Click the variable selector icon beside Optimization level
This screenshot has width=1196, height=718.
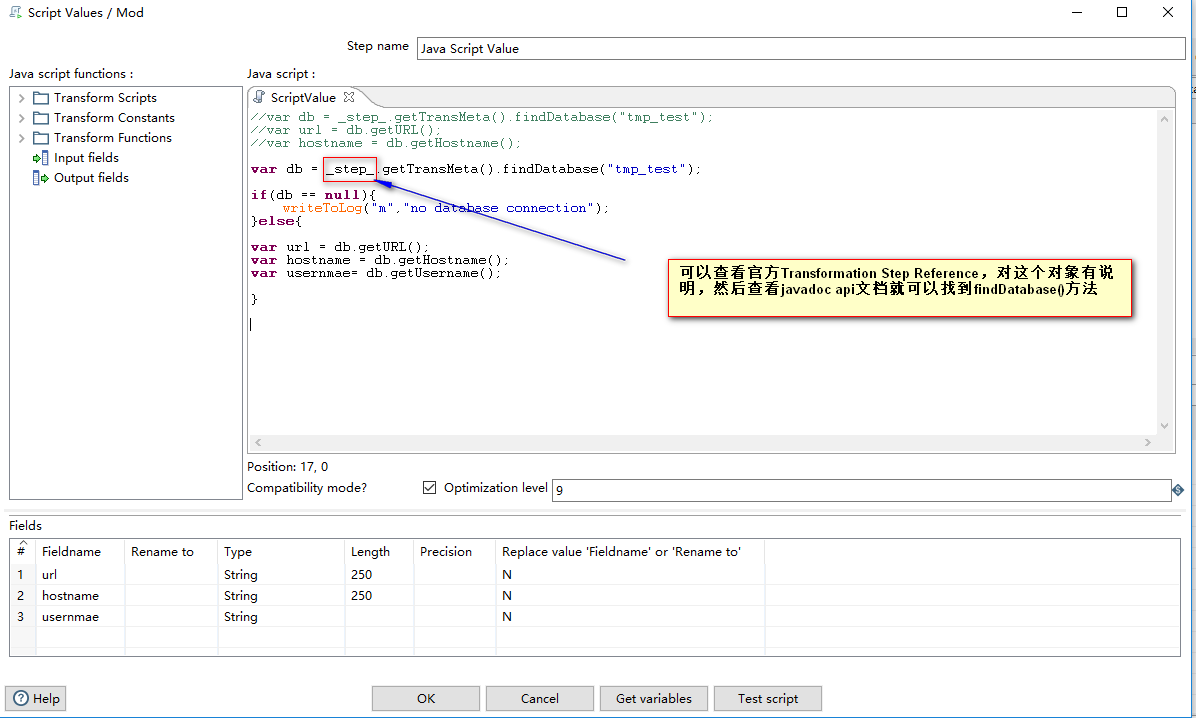(x=1178, y=490)
